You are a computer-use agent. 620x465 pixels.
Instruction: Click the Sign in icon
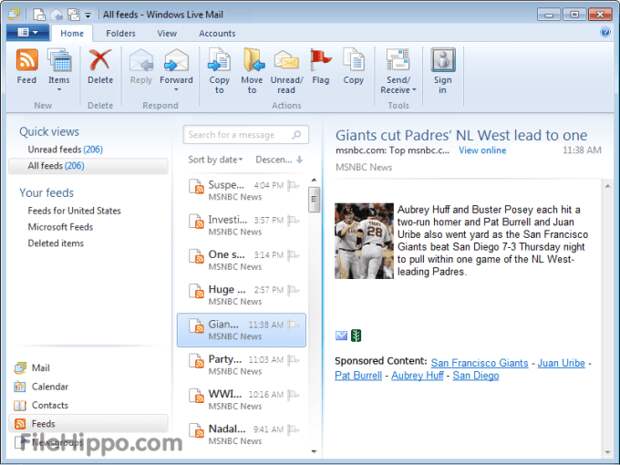pyautogui.click(x=443, y=60)
